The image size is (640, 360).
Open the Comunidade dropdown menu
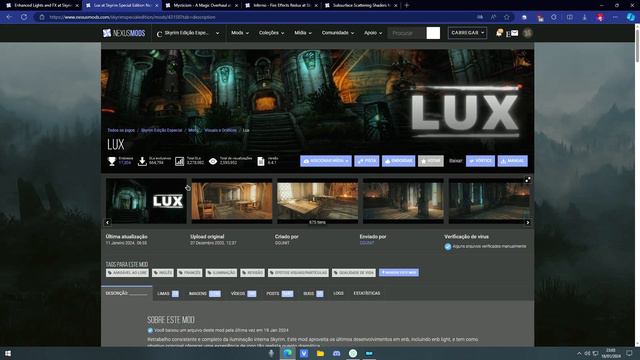click(338, 33)
